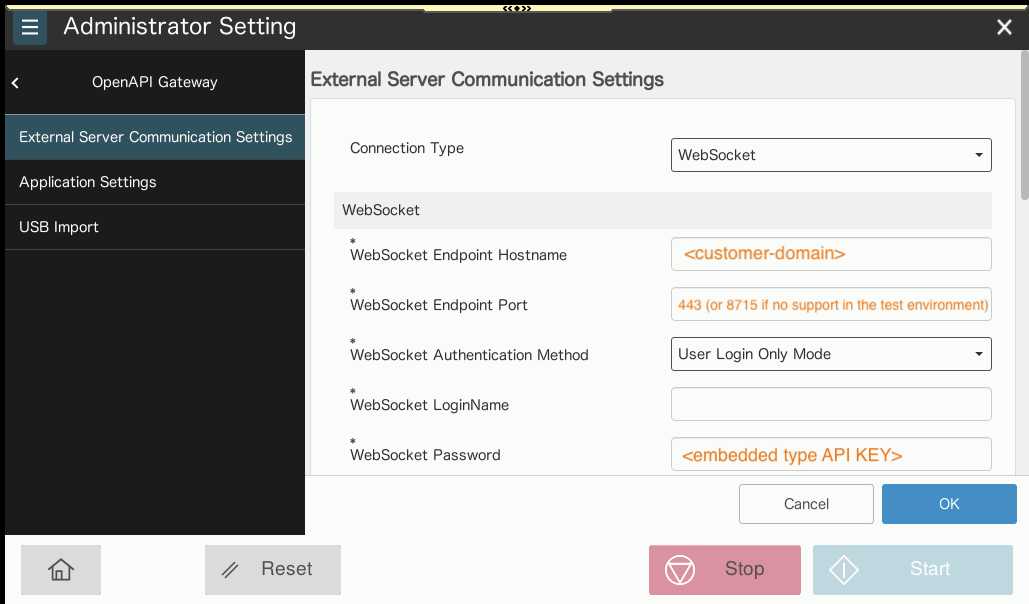Click the WebSocket Endpoint Port field
Screen dimensions: 1029x604
point(830,304)
